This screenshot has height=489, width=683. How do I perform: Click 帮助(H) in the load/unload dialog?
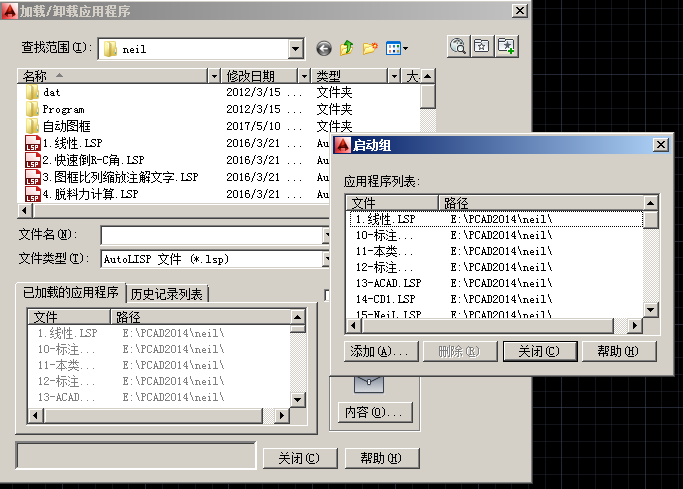coord(382,458)
